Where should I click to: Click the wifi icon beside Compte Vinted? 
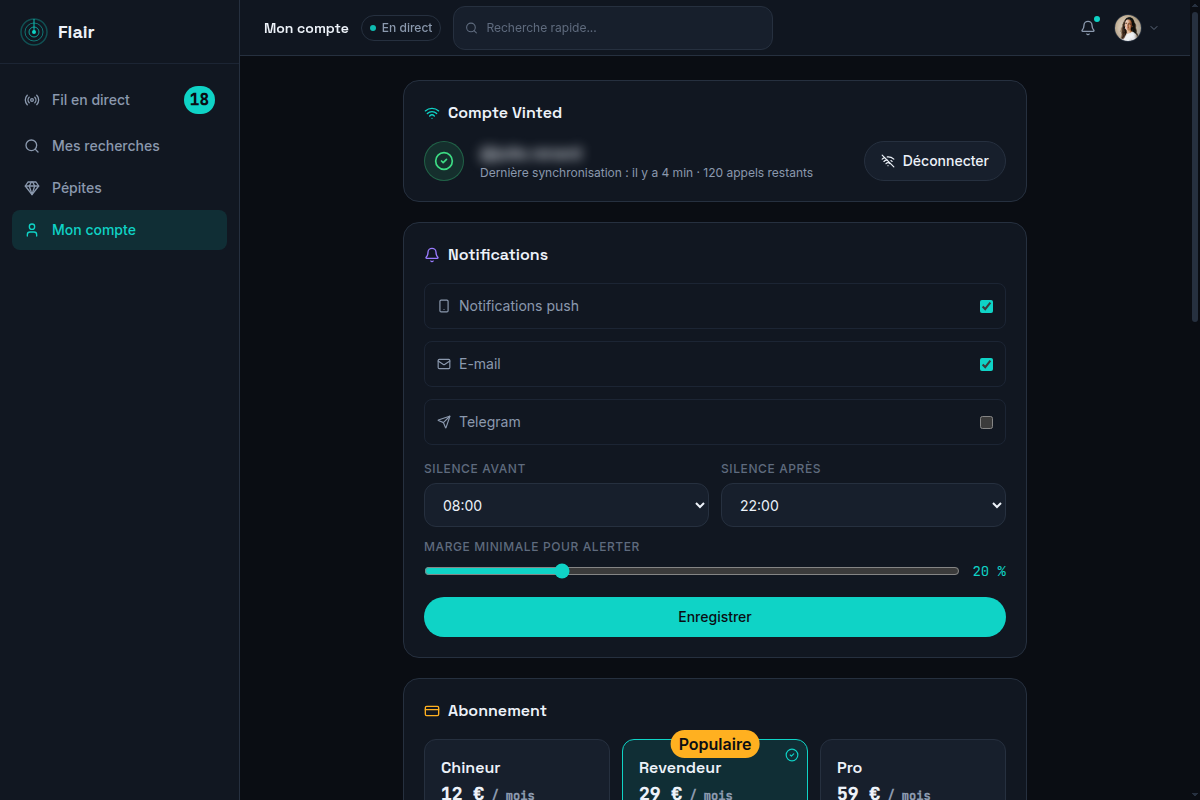[432, 113]
